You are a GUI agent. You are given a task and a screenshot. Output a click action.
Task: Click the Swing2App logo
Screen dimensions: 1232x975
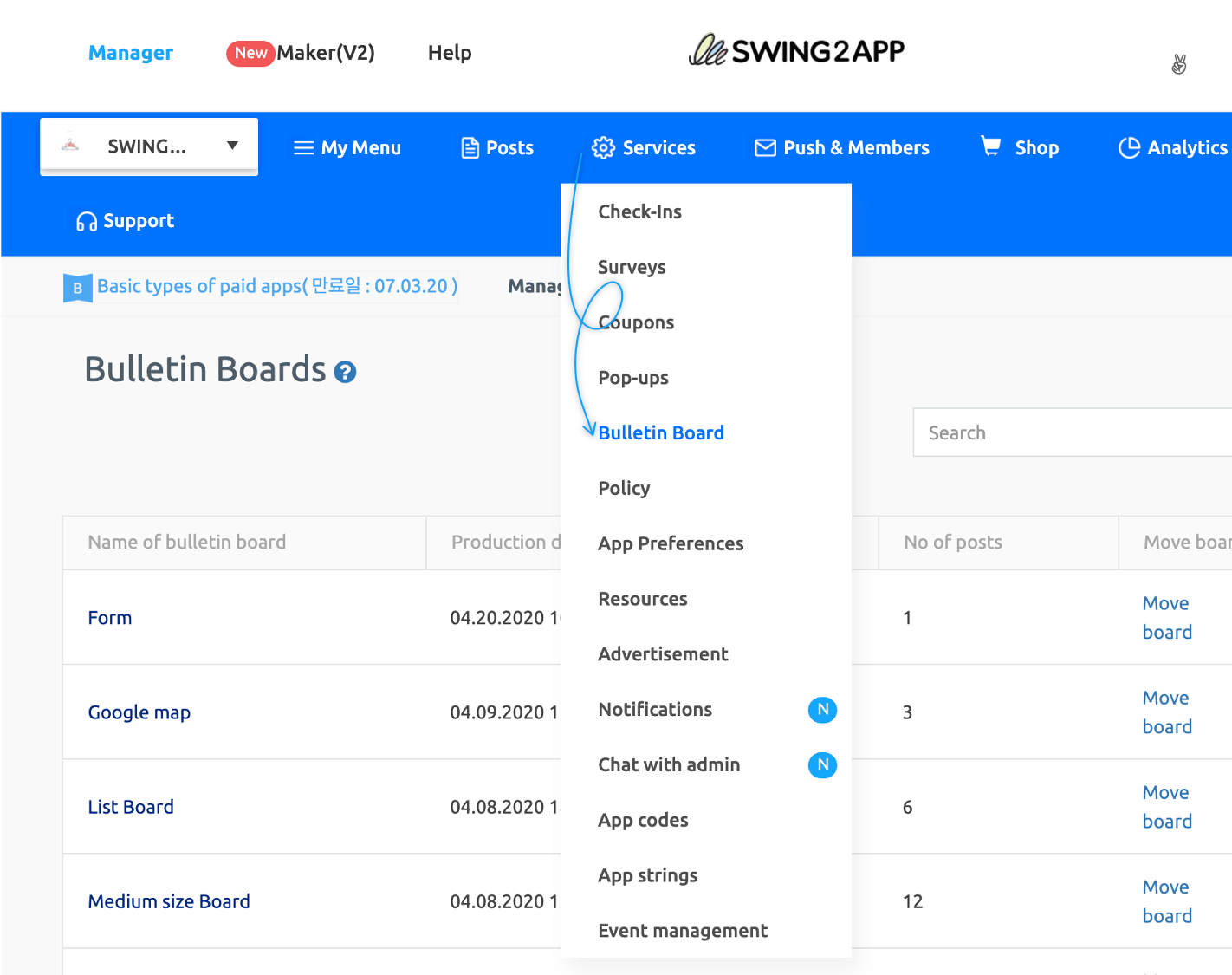pyautogui.click(x=796, y=51)
